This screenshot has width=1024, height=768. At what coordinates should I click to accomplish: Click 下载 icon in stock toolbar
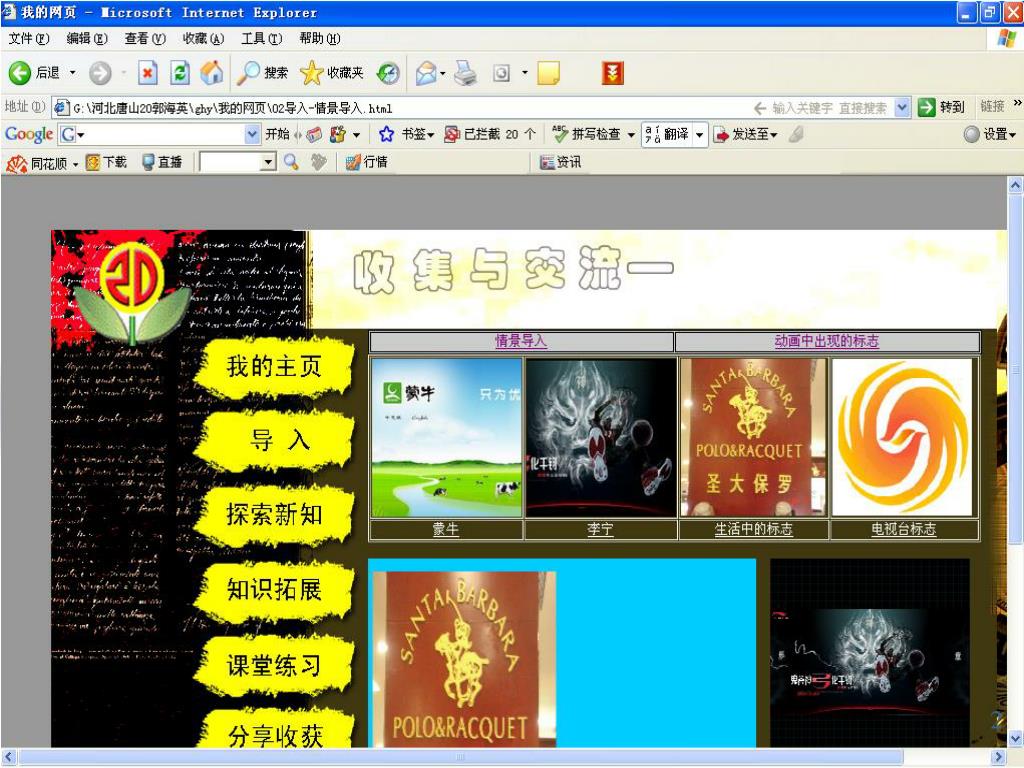[93, 162]
